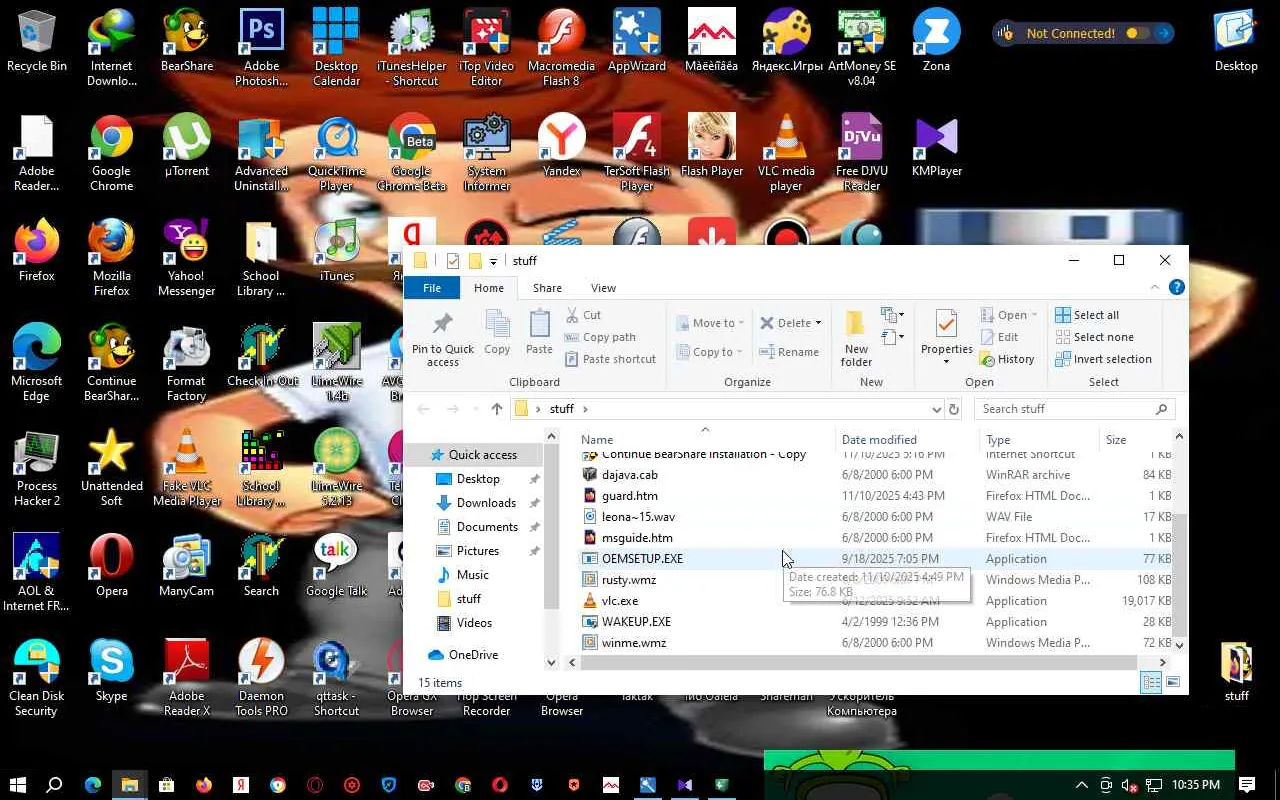Select the vlc.exe file
1280x800 pixels.
click(x=620, y=601)
